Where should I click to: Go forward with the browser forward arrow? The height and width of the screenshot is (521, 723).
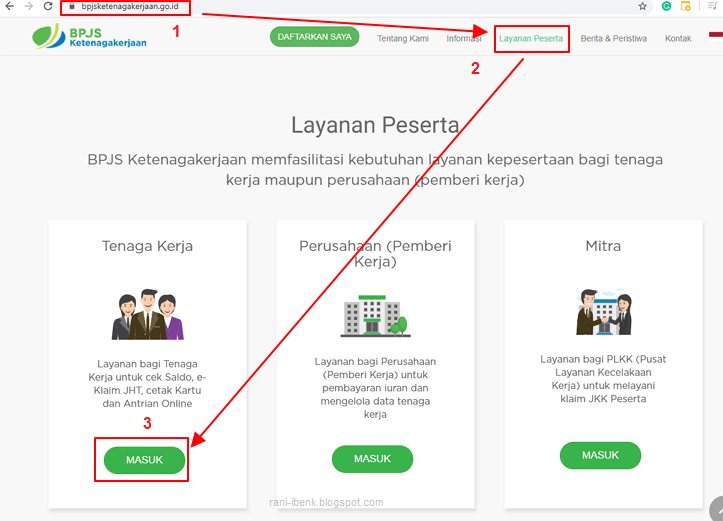pos(29,6)
